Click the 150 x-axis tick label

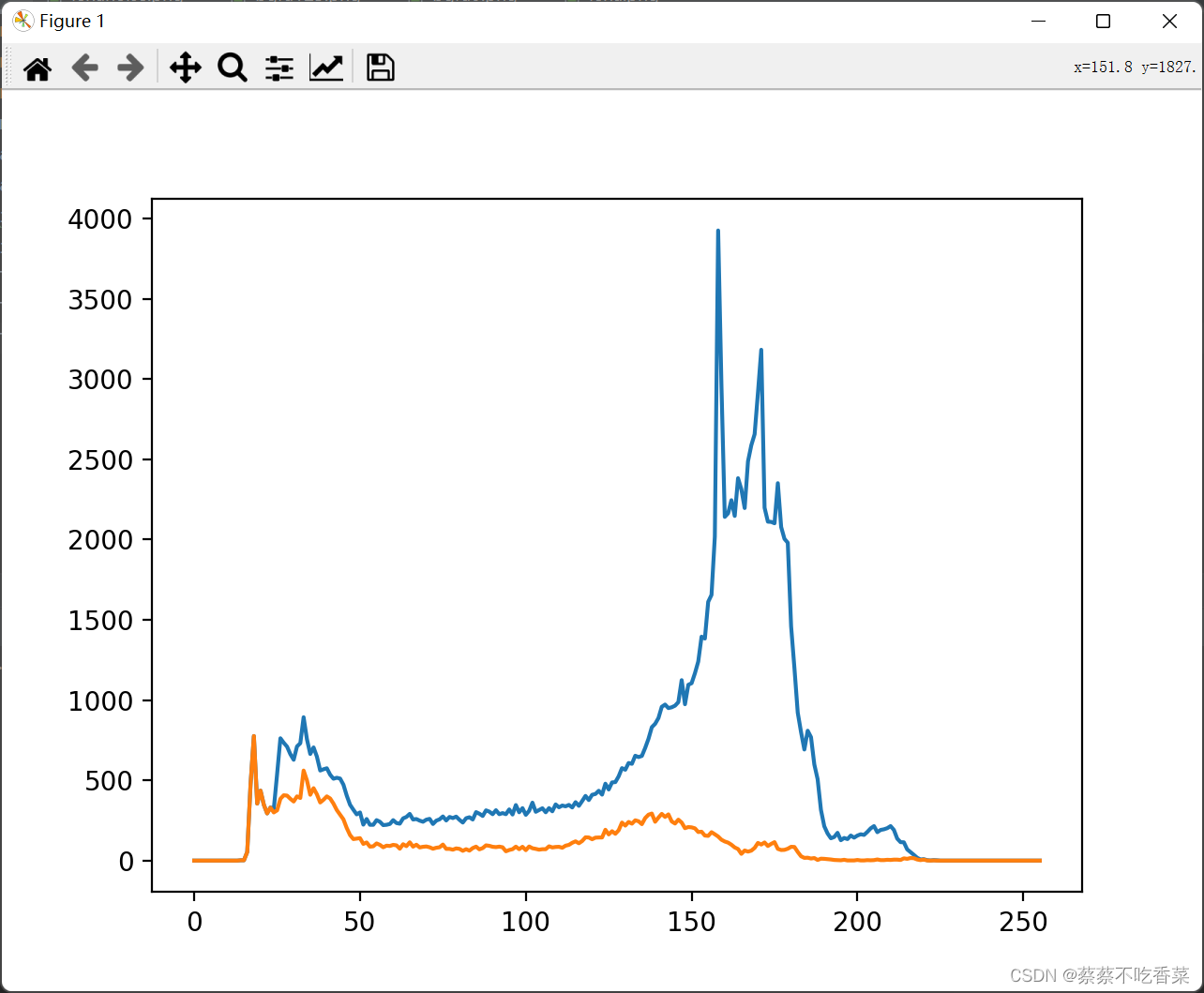point(691,922)
